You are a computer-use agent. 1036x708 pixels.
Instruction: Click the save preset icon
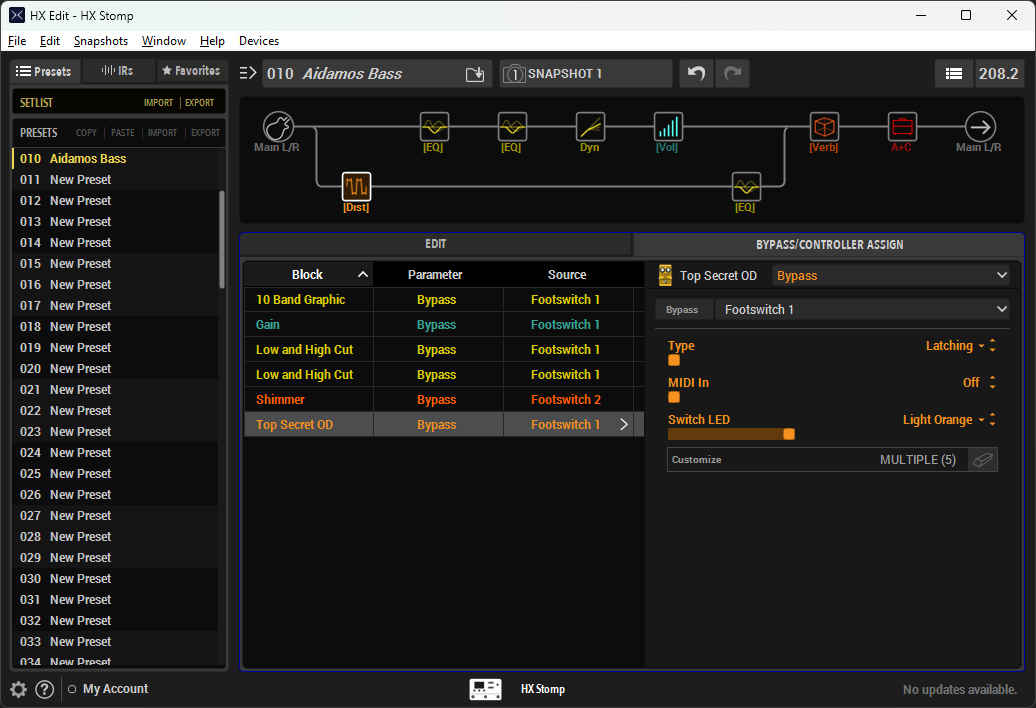point(474,74)
